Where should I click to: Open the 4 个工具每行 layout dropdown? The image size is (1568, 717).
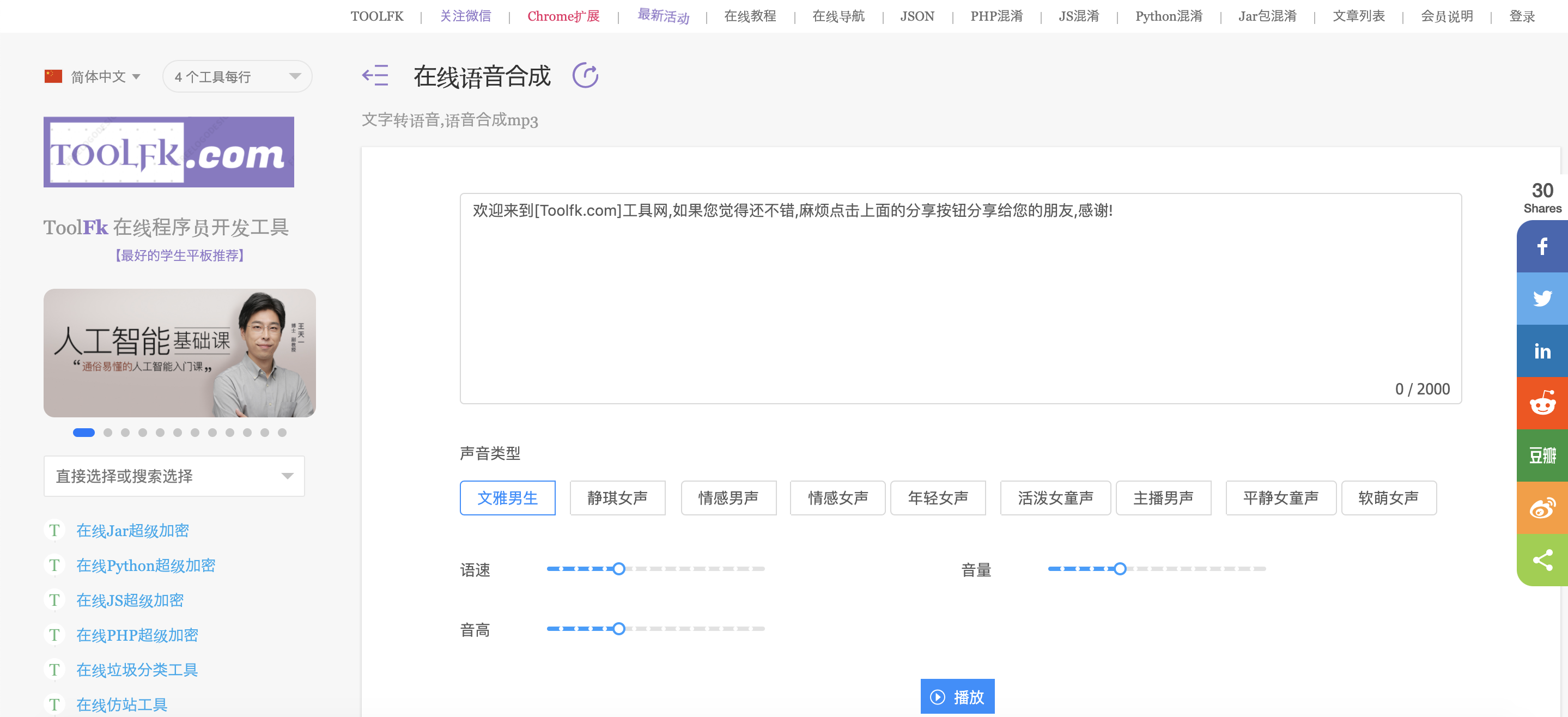[x=236, y=76]
